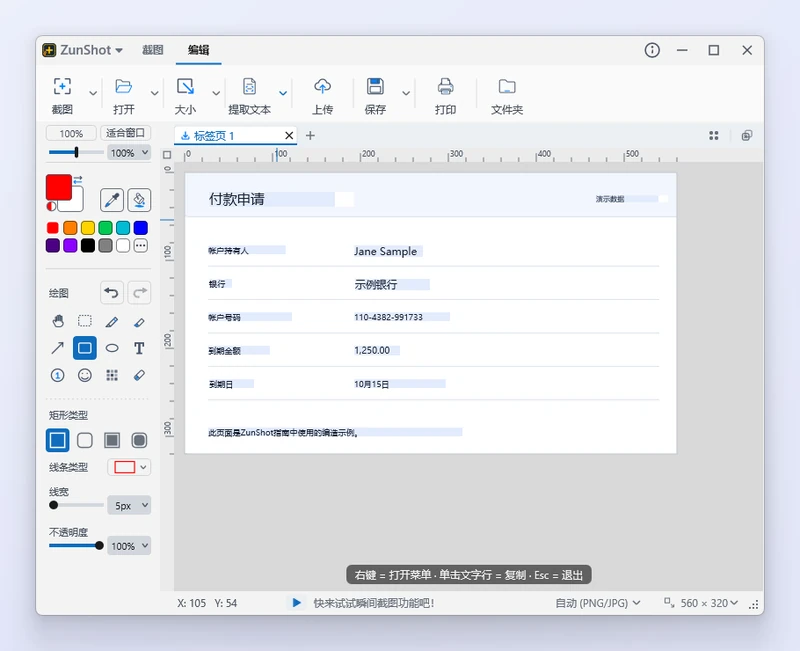Expand the opacity 100% dropdown
Image resolution: width=800 pixels, height=651 pixels.
(130, 546)
